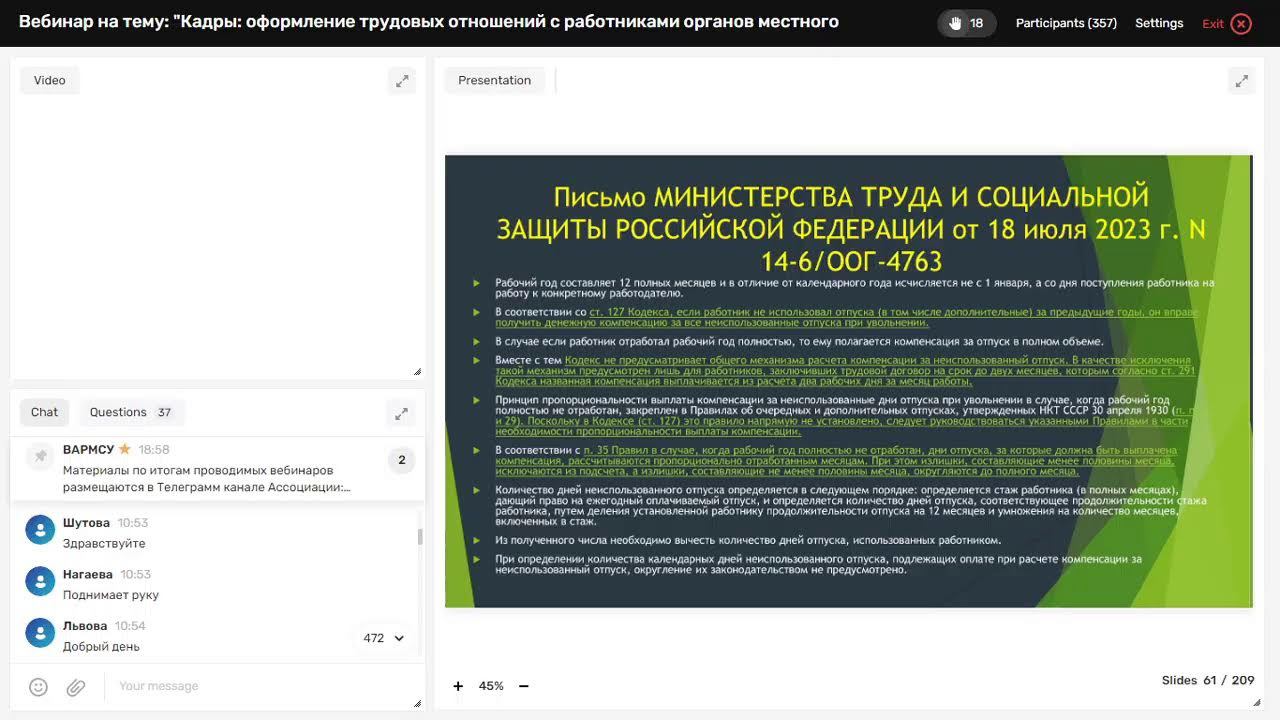Screen dimensions: 1280x720
Task: Click Шутова's avatar in chat
Action: (40, 529)
